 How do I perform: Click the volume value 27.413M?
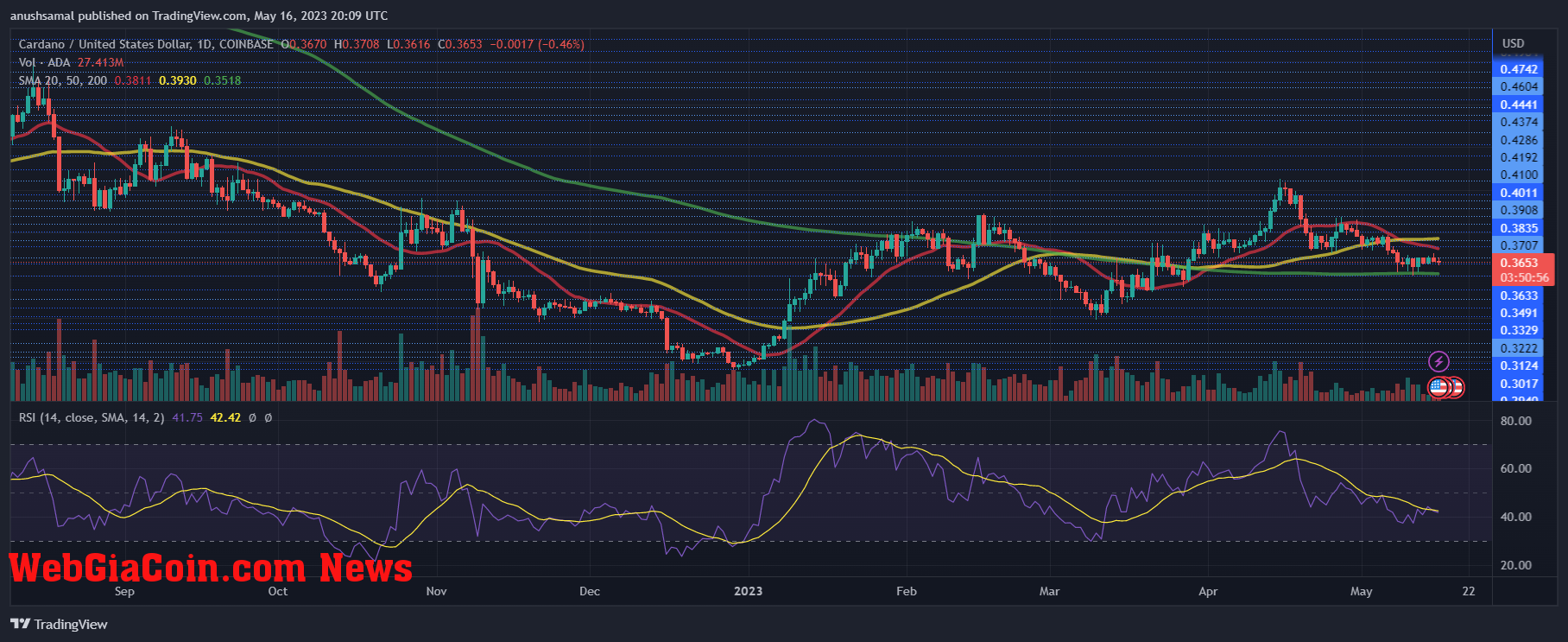click(101, 62)
